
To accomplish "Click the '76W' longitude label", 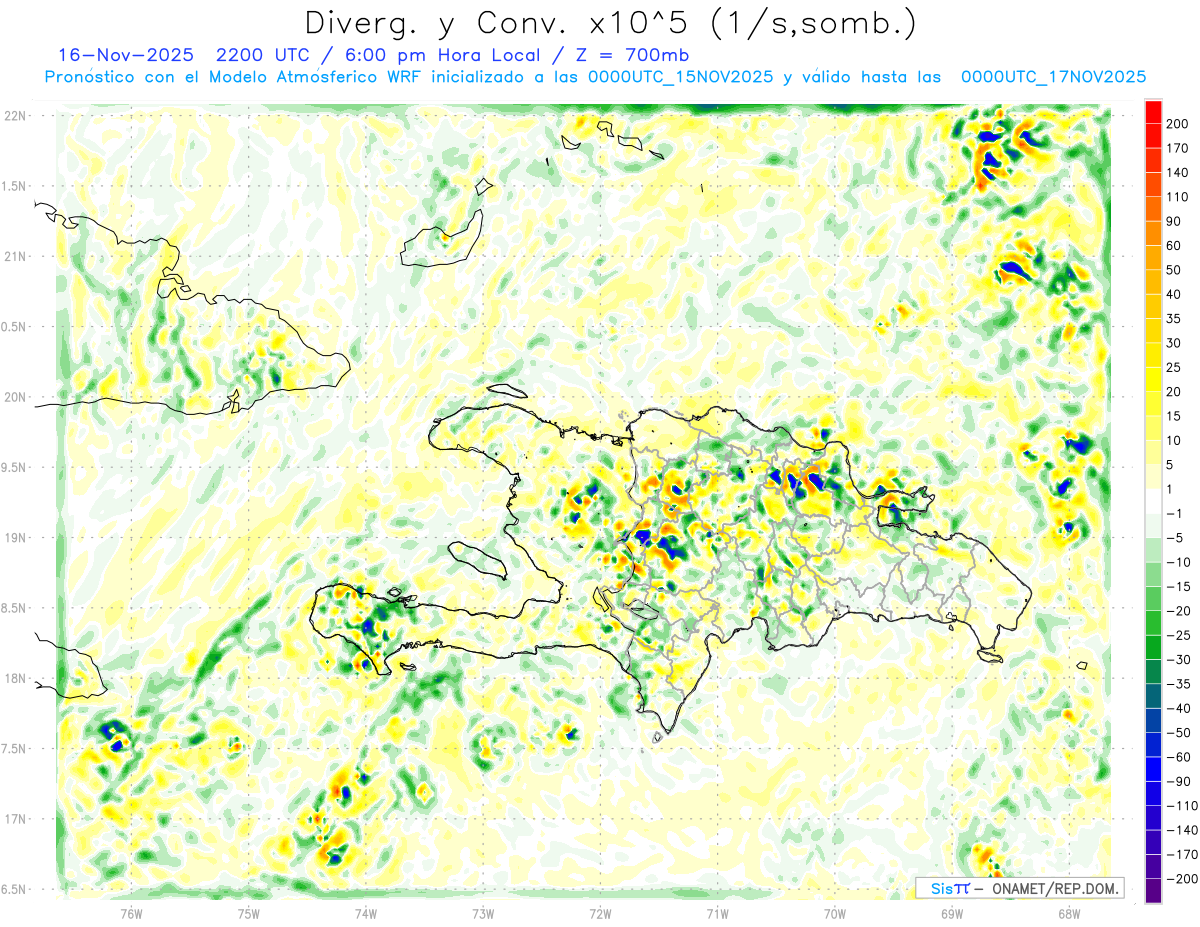I will 131,913.
